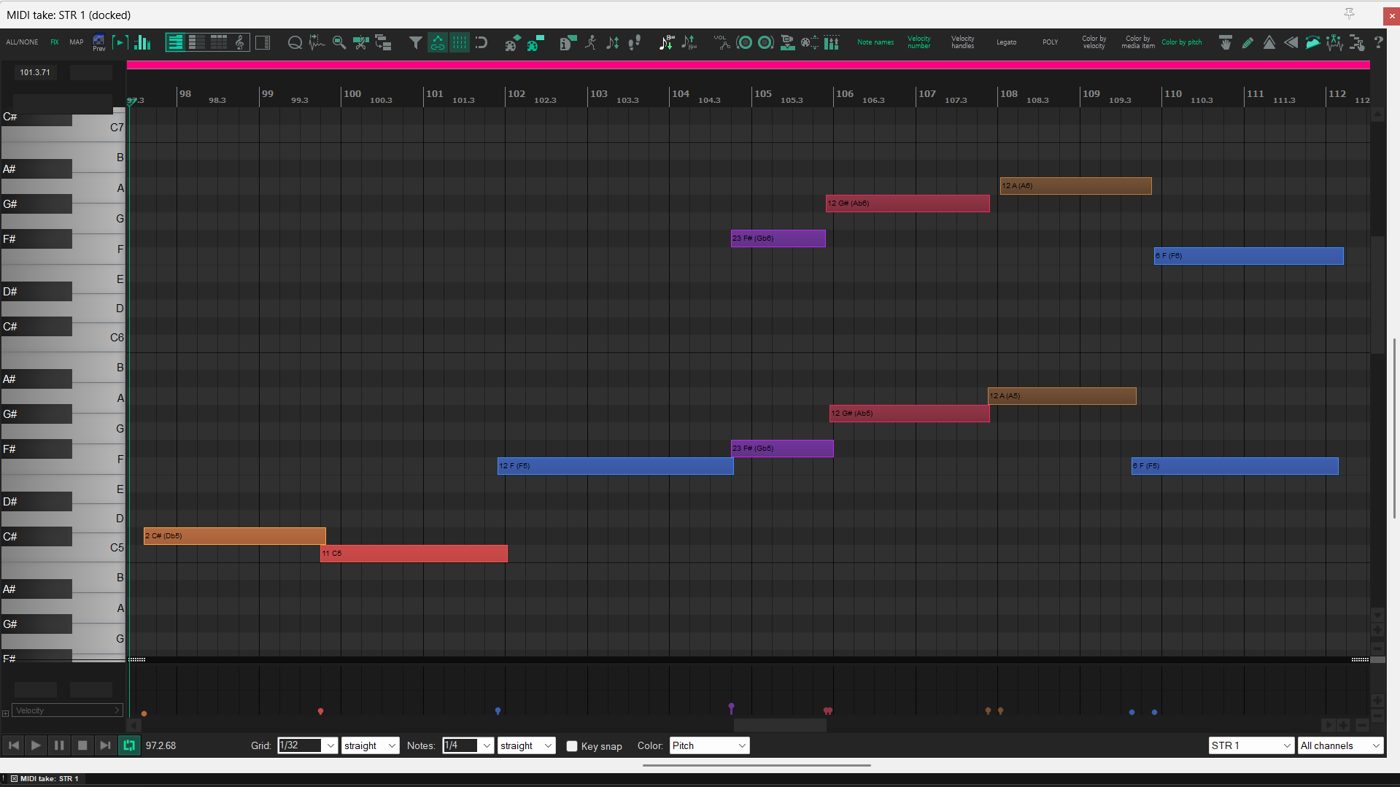Open the question mark help icon
The height and width of the screenshot is (787, 1400).
pos(1378,42)
